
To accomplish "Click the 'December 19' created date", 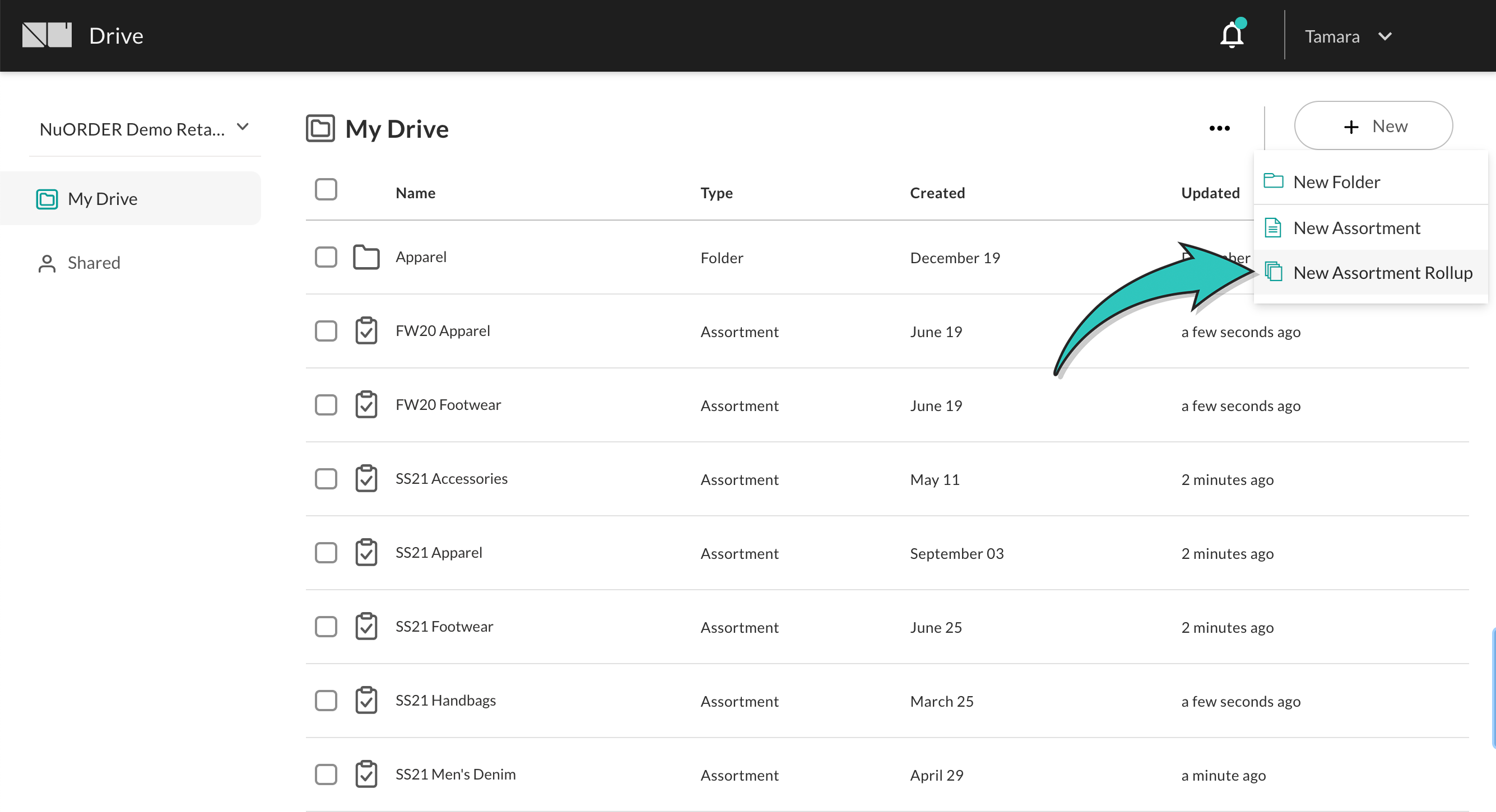I will click(x=955, y=258).
